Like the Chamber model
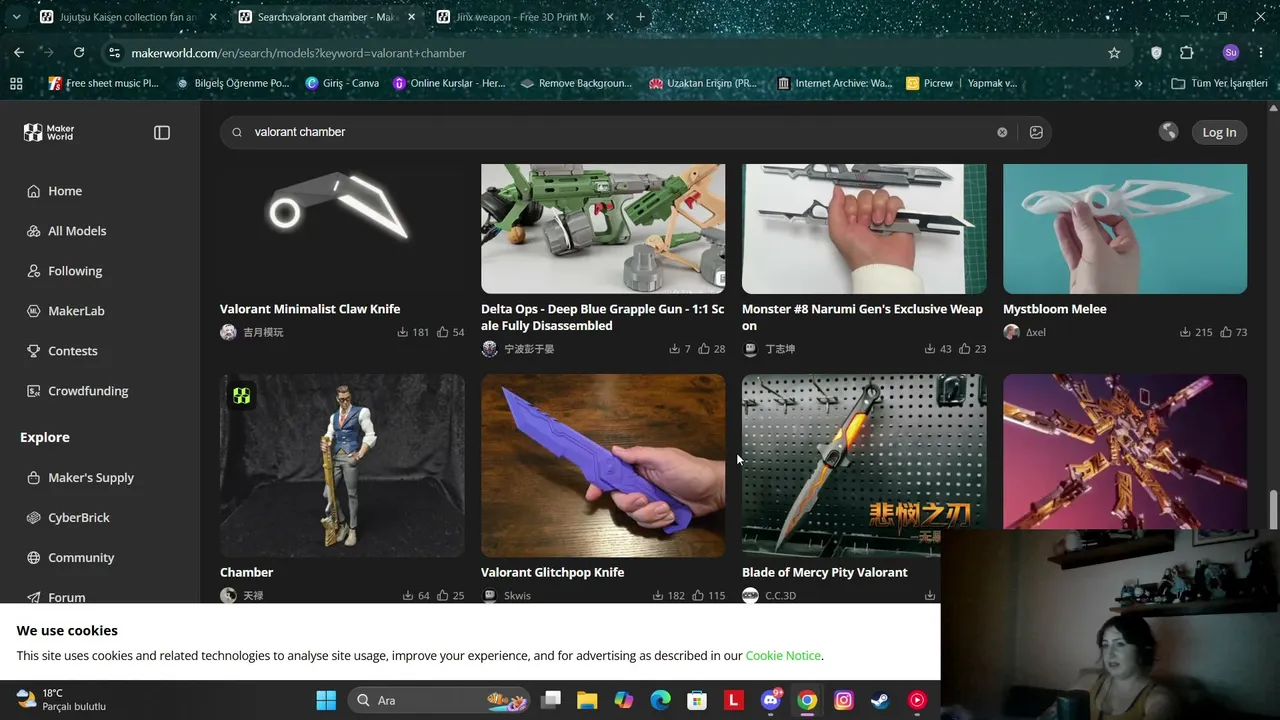This screenshot has height=720, width=1280. (443, 595)
